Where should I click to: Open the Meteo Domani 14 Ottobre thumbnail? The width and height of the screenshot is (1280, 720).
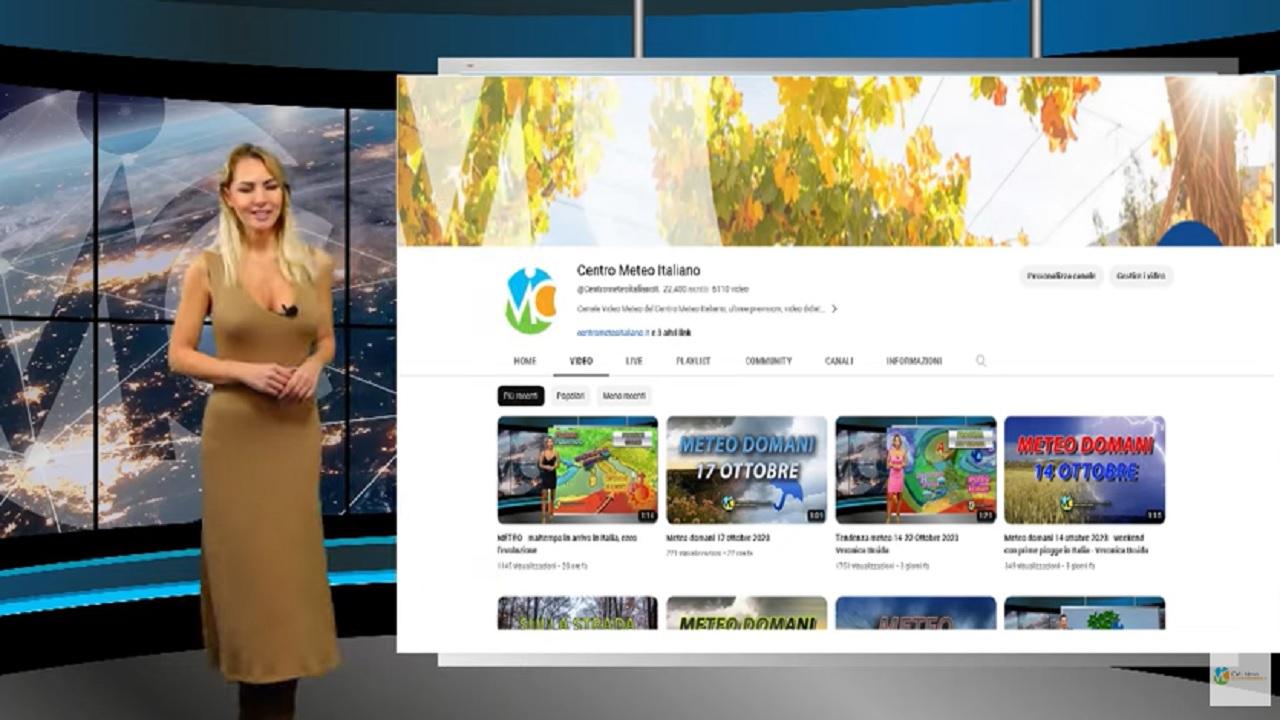pyautogui.click(x=1085, y=470)
